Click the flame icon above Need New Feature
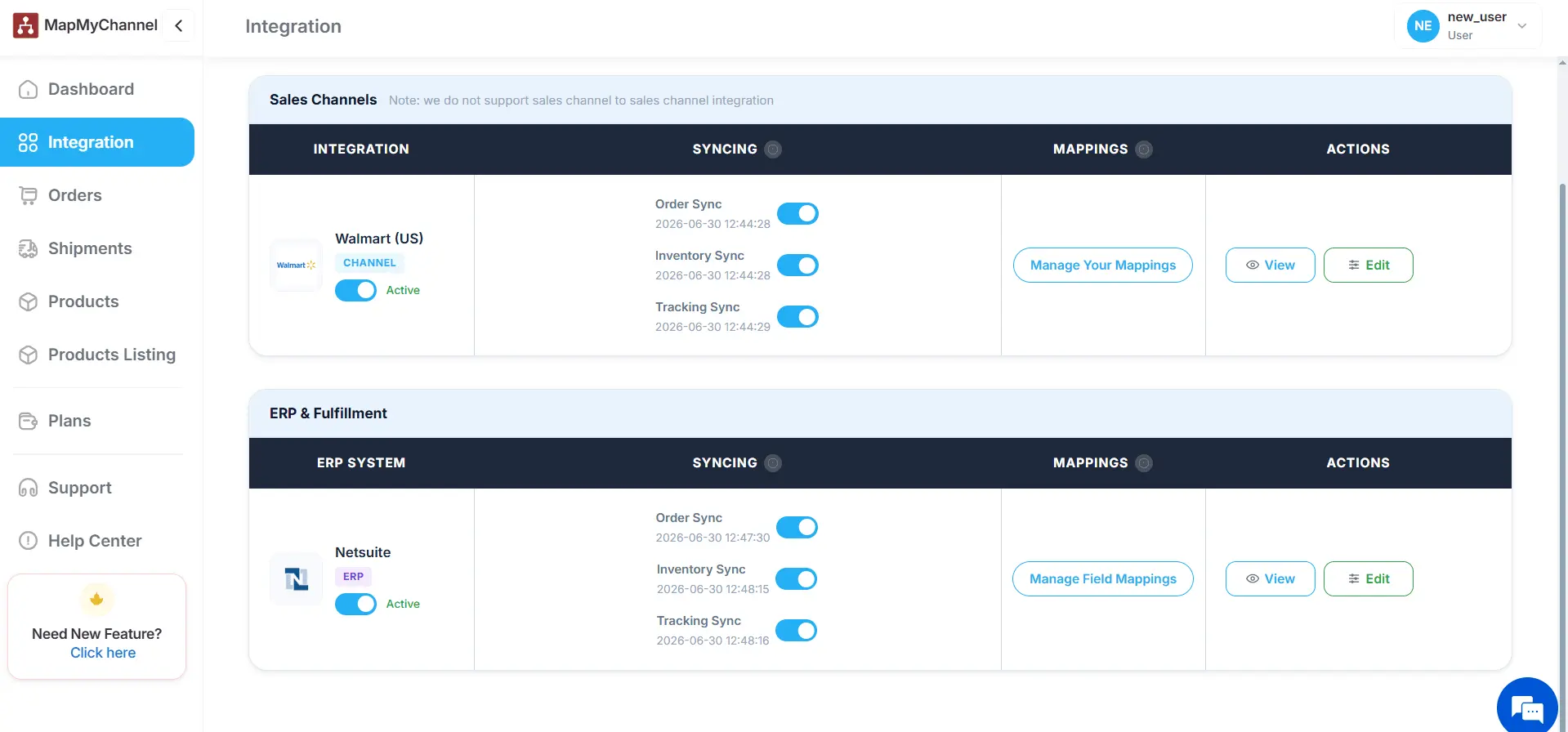 click(x=96, y=599)
